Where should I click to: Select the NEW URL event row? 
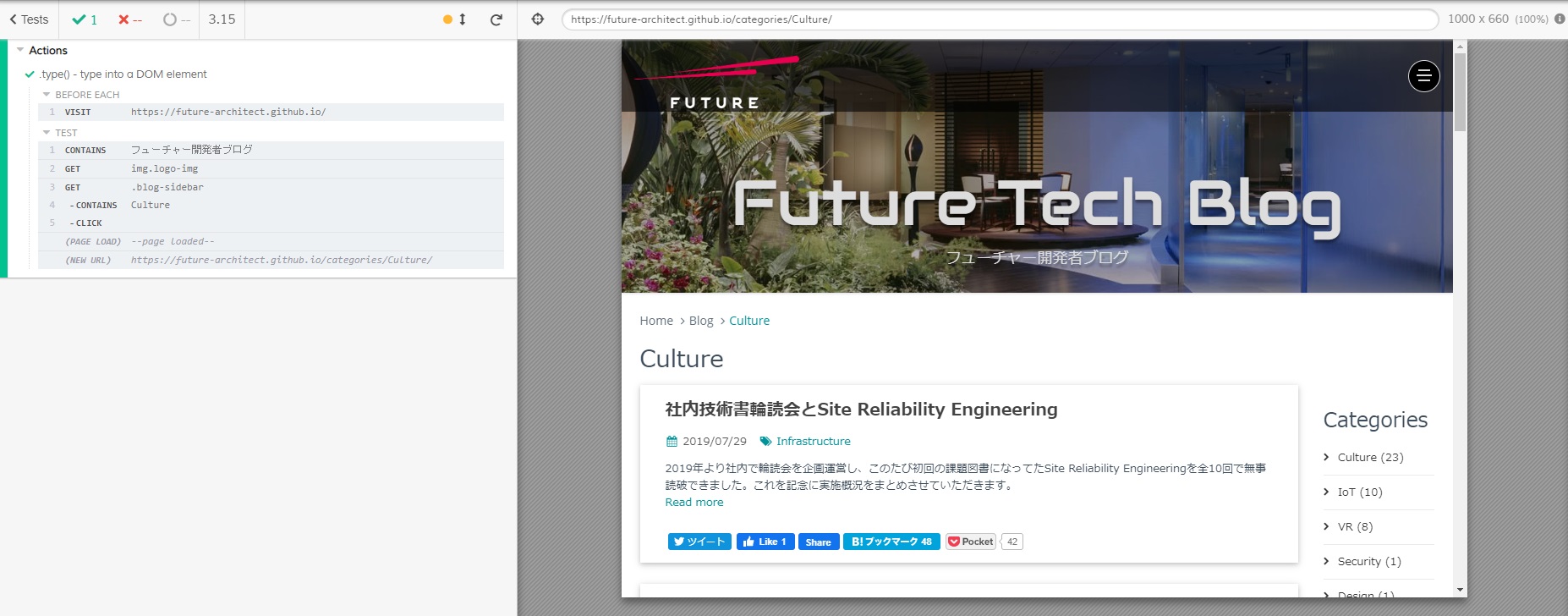(271, 260)
